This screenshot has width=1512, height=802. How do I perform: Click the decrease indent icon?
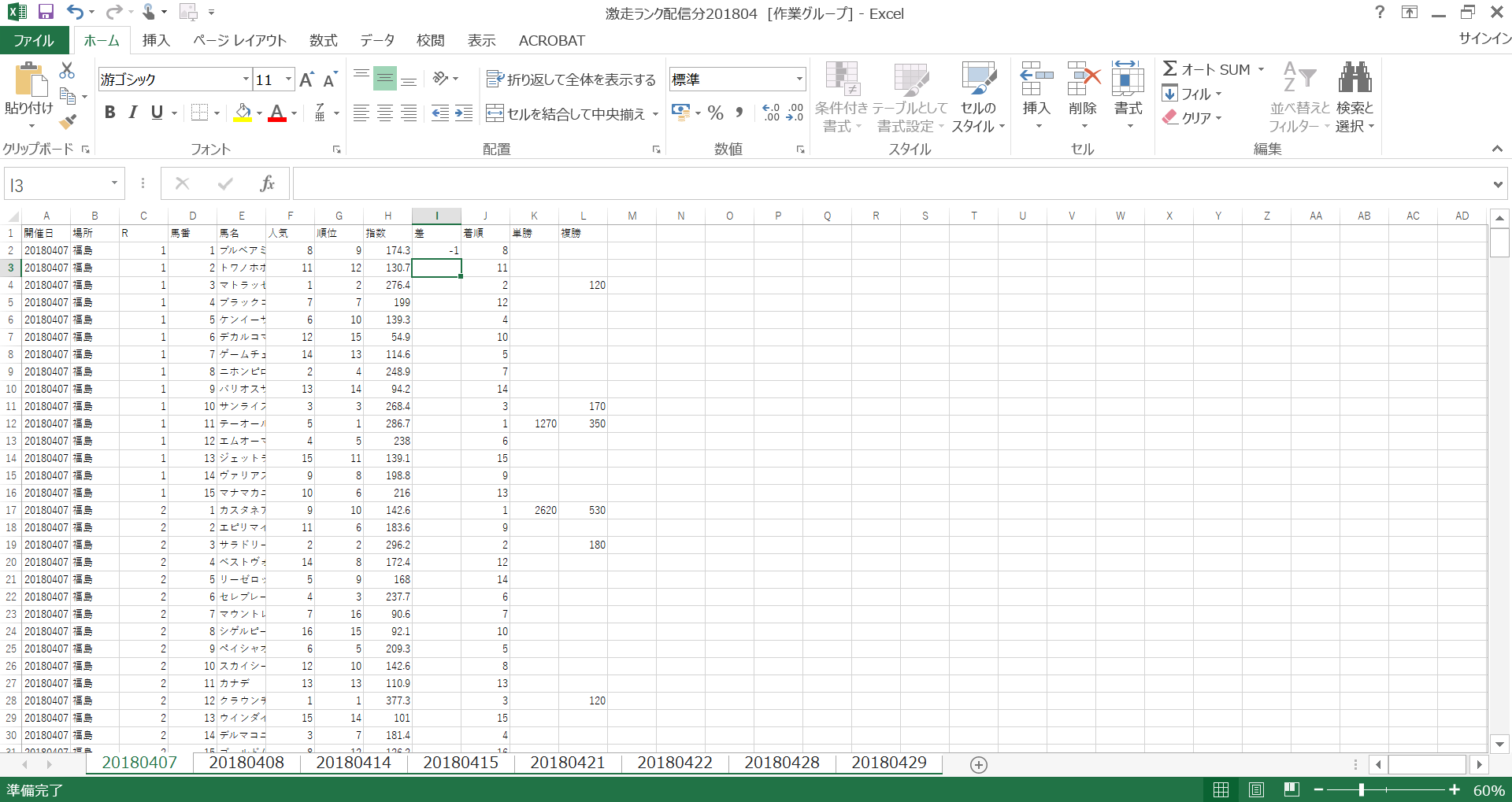[x=440, y=113]
